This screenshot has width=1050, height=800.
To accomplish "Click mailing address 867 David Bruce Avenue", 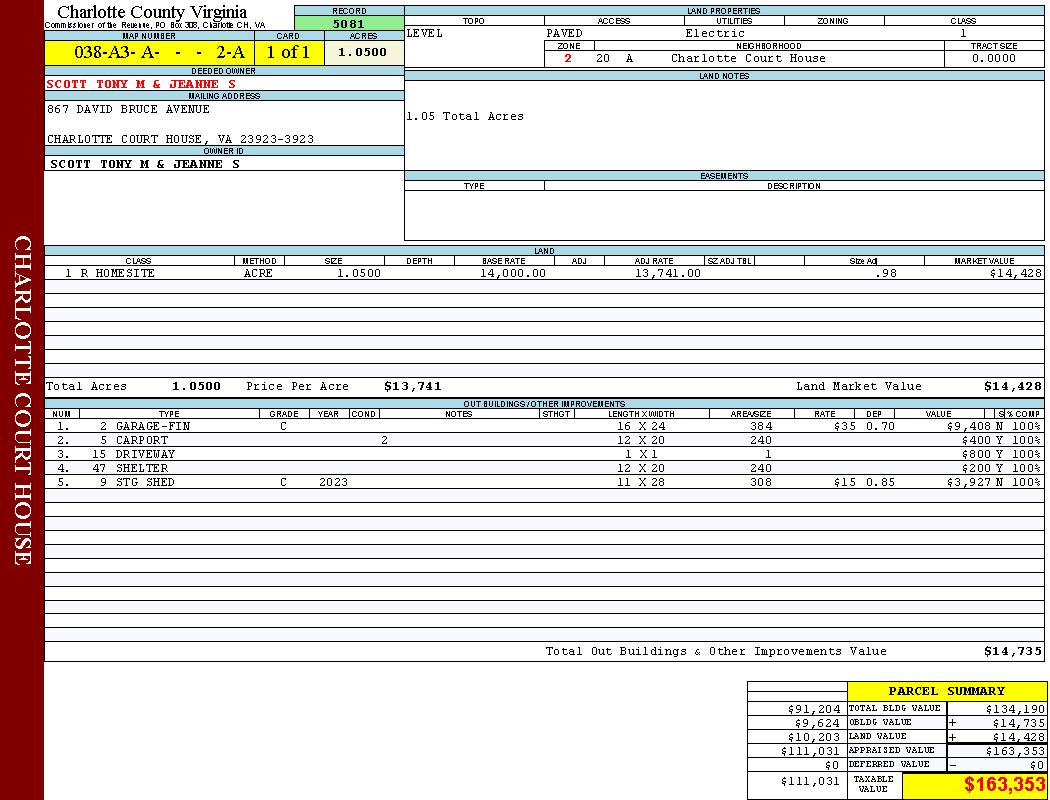I will 128,109.
